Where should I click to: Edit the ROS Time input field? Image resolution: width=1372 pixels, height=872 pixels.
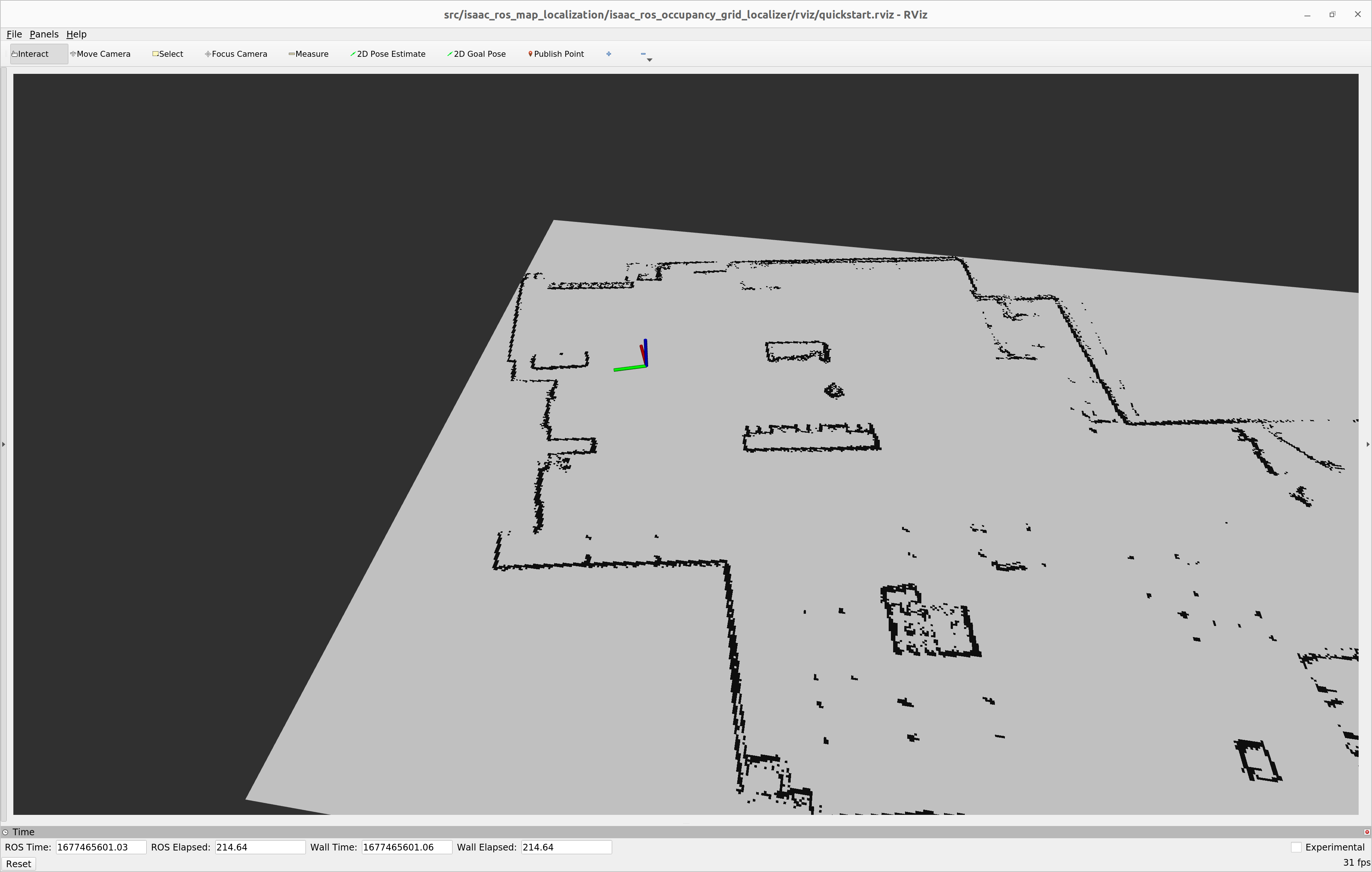tap(101, 847)
